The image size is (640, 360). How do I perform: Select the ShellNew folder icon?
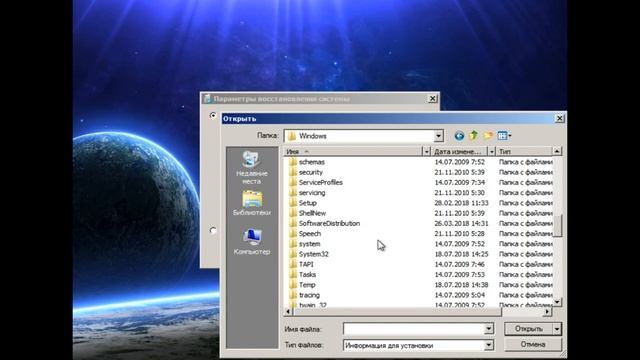pos(292,213)
